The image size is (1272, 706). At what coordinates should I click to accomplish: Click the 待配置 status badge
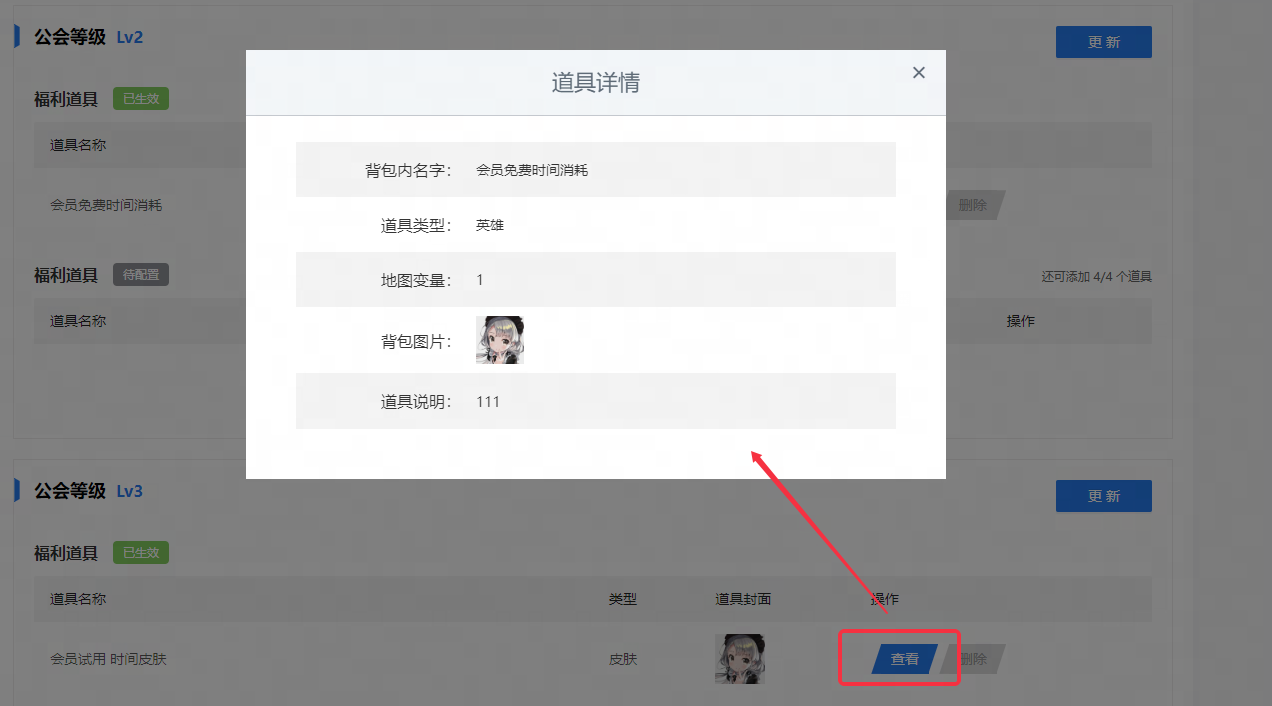141,274
